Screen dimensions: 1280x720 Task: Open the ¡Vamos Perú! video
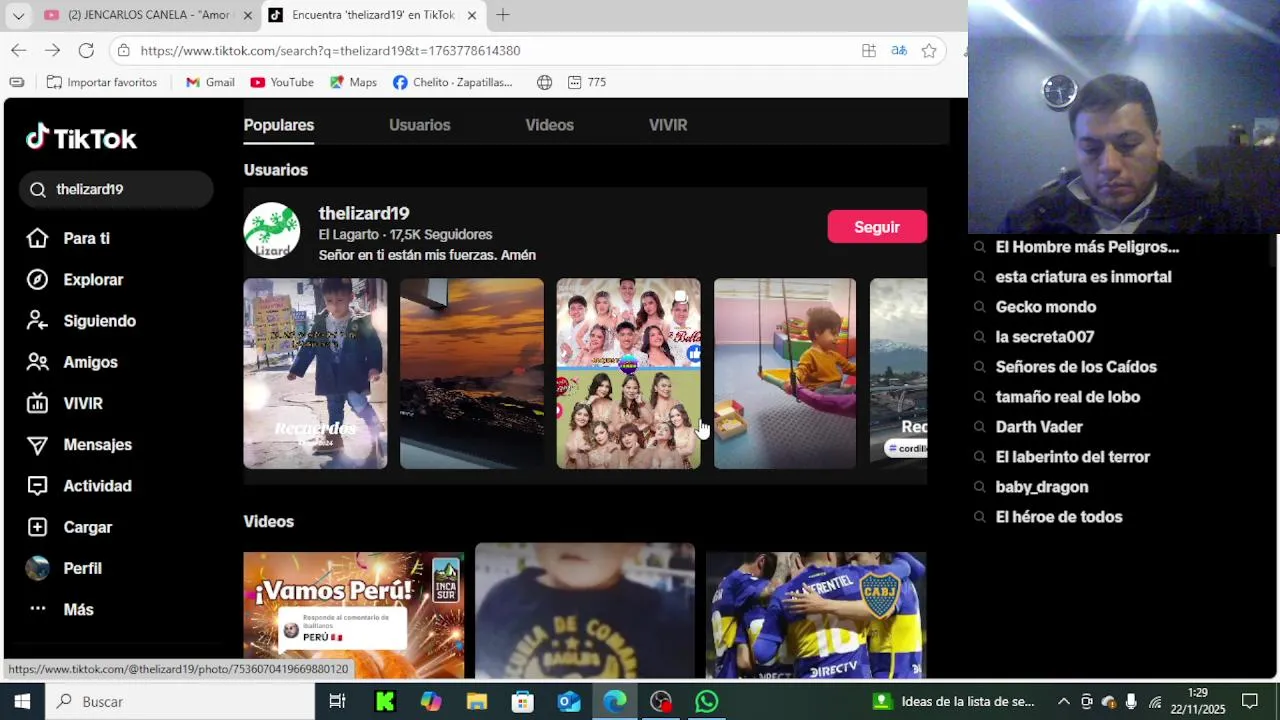354,615
